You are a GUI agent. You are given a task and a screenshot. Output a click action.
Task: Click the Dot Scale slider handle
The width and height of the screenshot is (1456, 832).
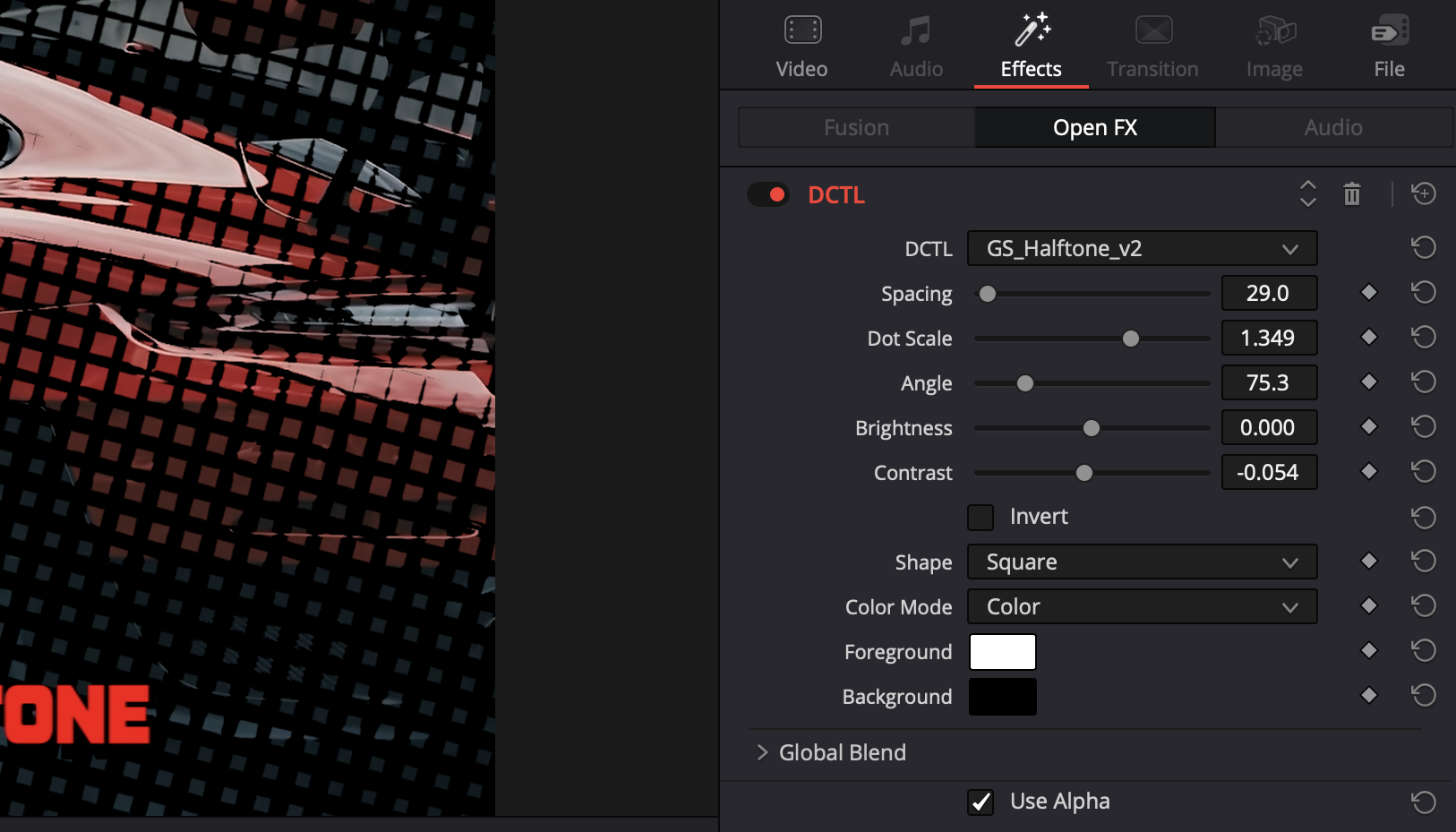1131,339
